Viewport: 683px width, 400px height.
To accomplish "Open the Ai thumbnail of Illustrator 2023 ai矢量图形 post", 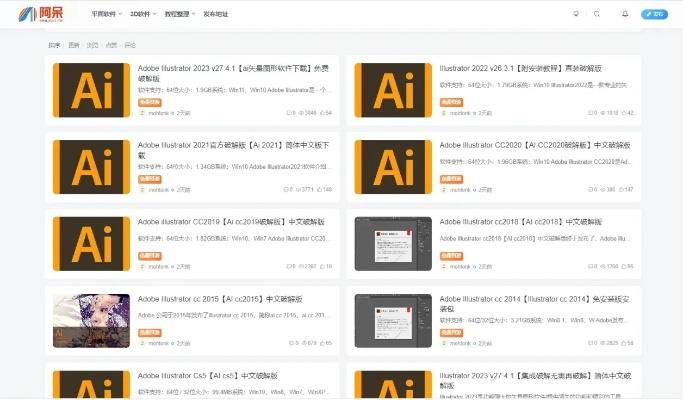I will click(x=91, y=90).
